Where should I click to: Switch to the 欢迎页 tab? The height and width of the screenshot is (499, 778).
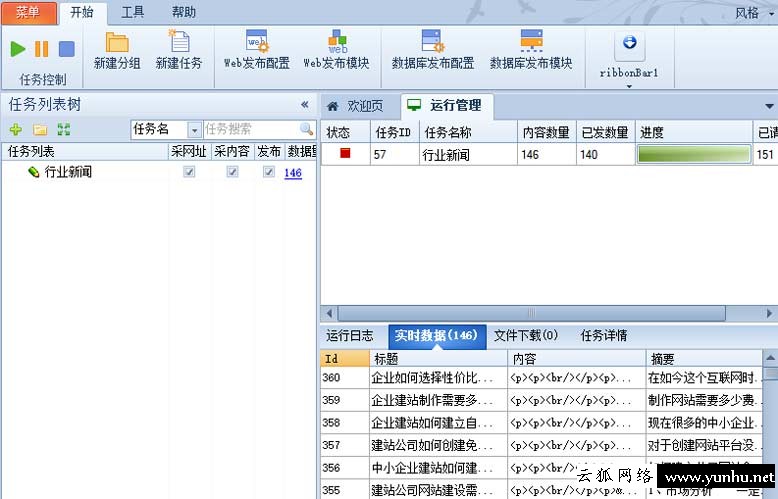[x=359, y=106]
